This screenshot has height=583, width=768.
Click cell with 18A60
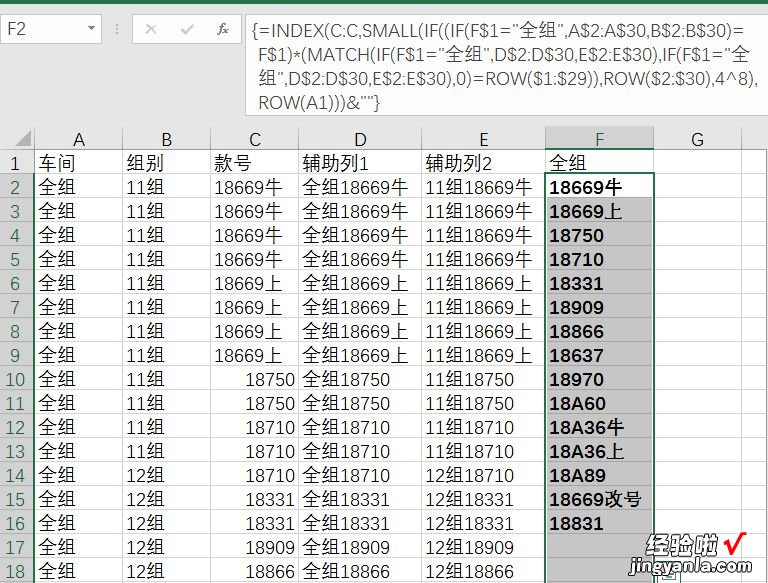pos(599,403)
